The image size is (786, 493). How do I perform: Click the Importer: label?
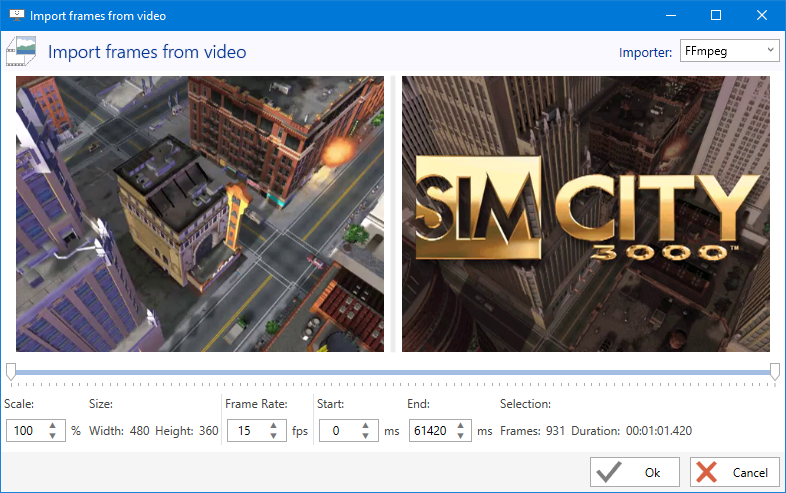point(645,52)
